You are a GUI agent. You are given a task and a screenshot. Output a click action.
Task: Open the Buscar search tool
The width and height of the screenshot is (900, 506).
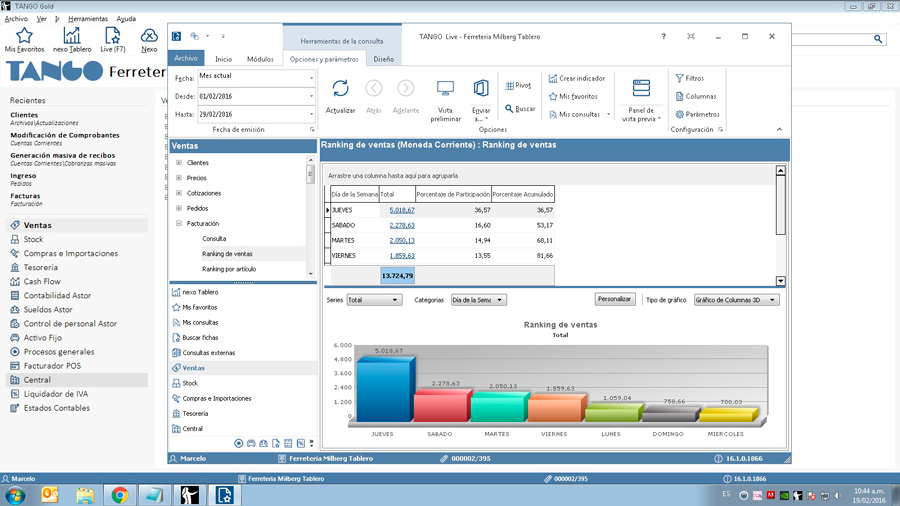[x=520, y=108]
